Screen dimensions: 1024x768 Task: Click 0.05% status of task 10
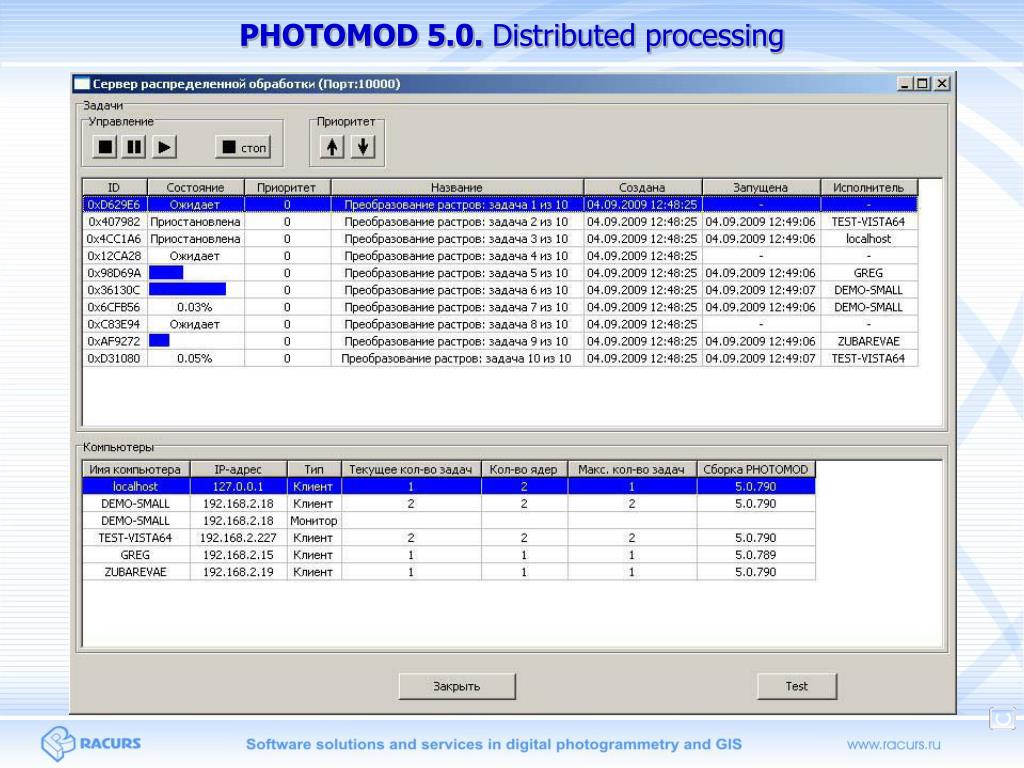(195, 358)
